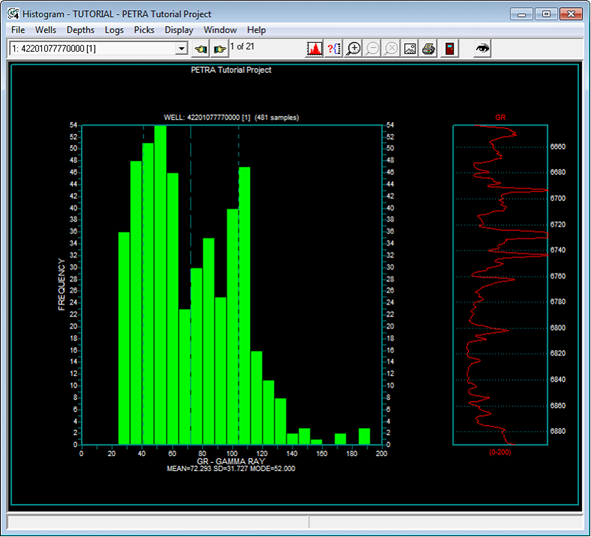Open the Depths menu

pos(80,30)
